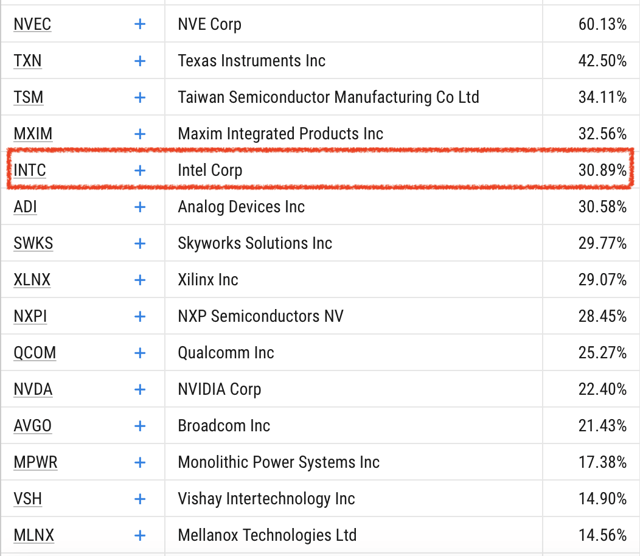Image resolution: width=640 pixels, height=556 pixels.
Task: Follow the SWKS ticker link
Action: 33,243
